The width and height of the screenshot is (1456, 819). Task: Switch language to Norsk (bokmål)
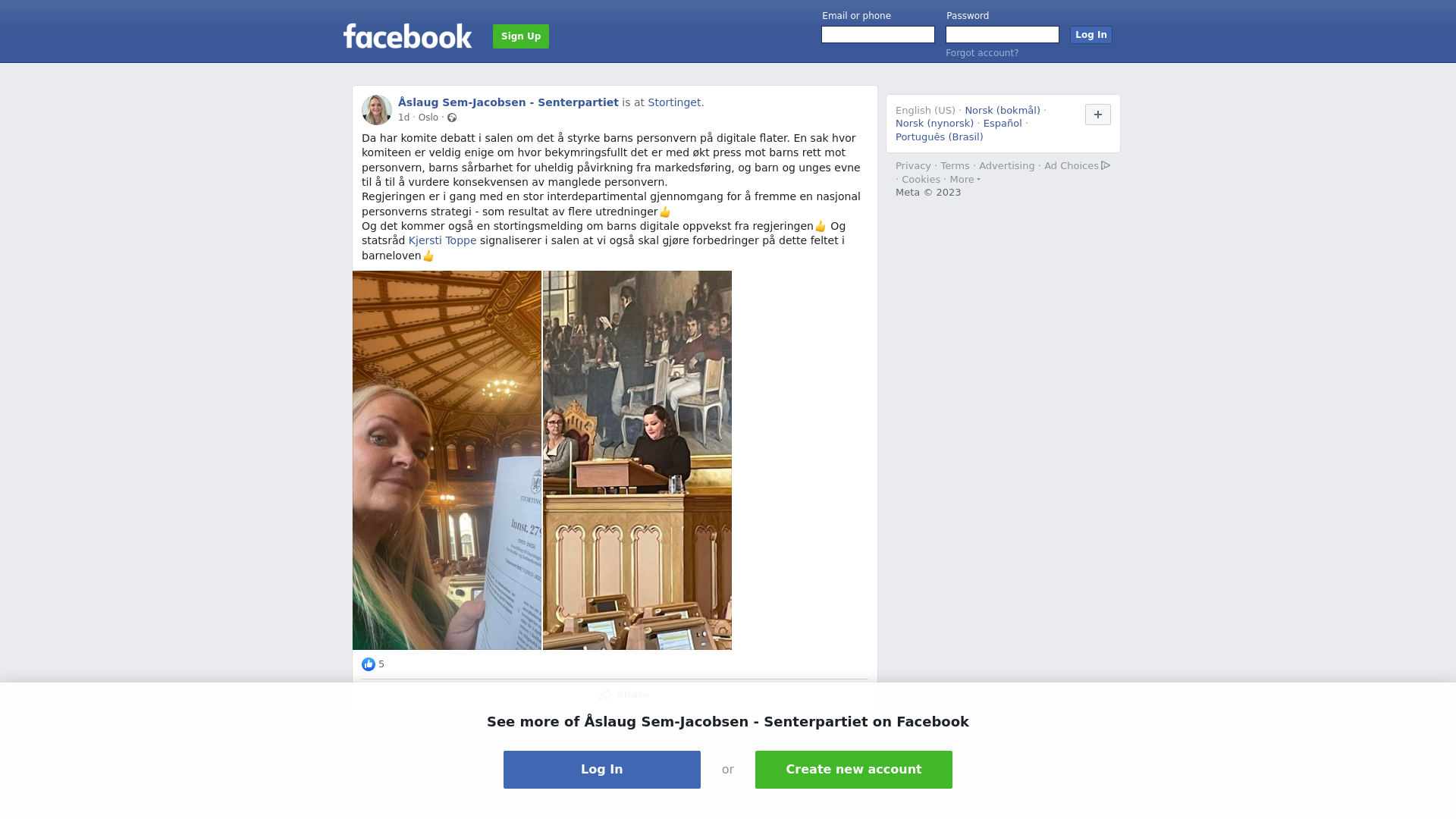1003,111
